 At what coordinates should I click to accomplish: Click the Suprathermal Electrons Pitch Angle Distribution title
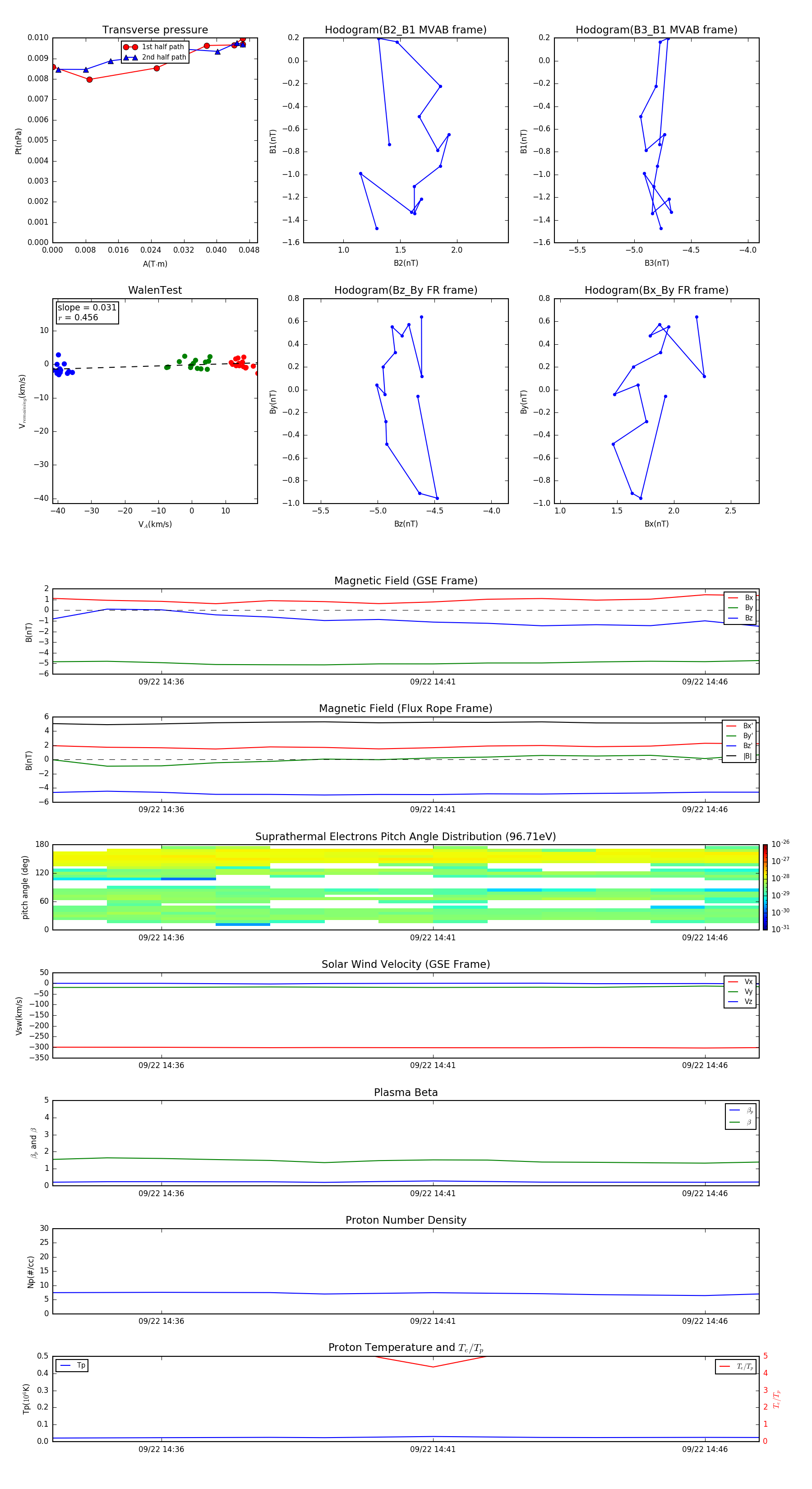coord(406,837)
